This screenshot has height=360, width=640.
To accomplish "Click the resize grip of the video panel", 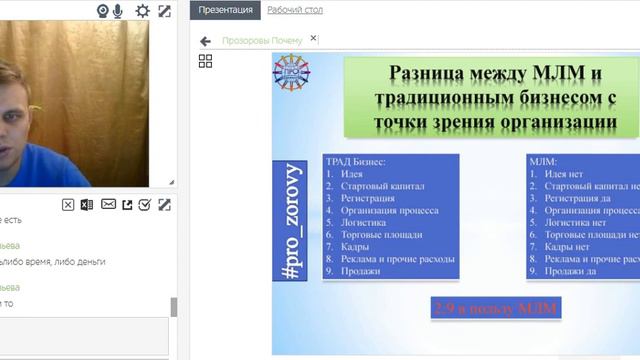I will click(x=172, y=182).
